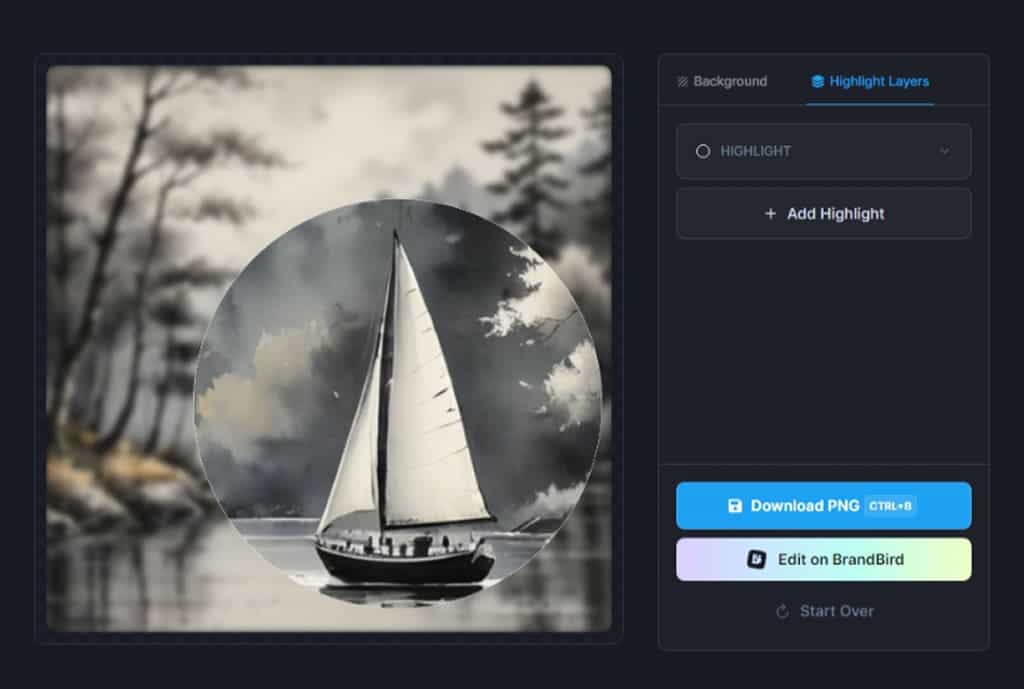
Task: Click the Highlight Layers stack icon
Action: tap(818, 82)
